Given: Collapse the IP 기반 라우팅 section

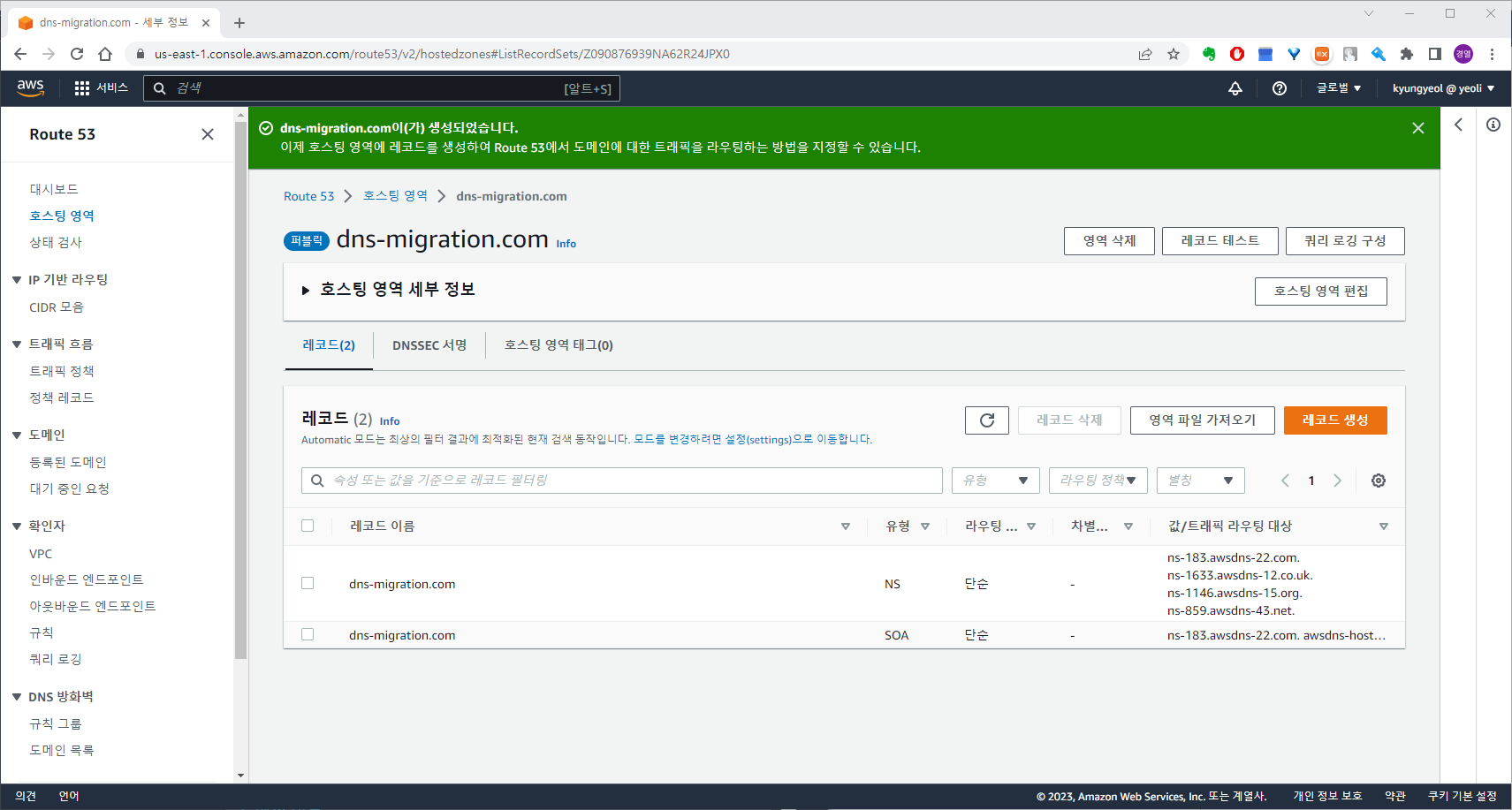Looking at the screenshot, I should click(17, 280).
